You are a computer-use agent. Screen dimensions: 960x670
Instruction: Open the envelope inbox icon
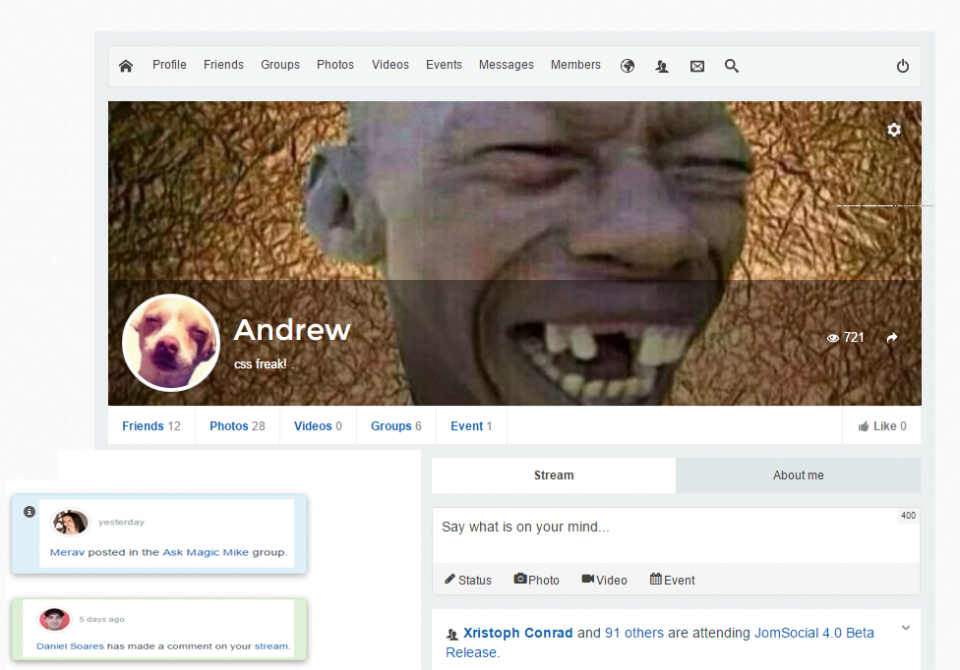697,66
